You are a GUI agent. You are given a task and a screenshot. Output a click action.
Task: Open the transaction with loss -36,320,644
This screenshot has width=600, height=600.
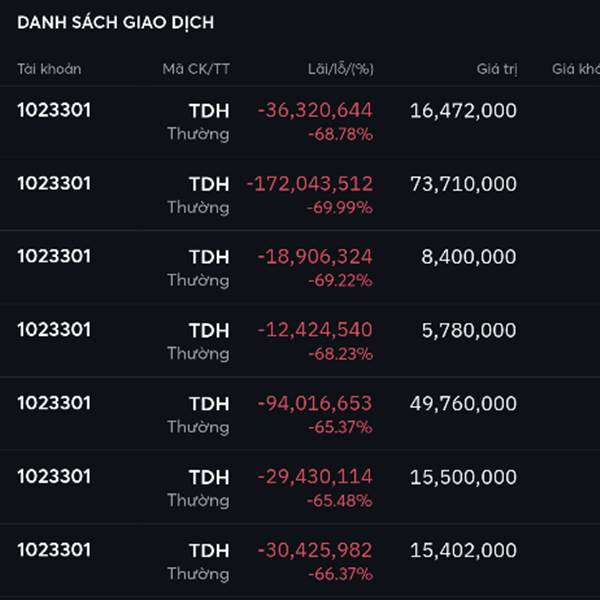click(x=300, y=122)
